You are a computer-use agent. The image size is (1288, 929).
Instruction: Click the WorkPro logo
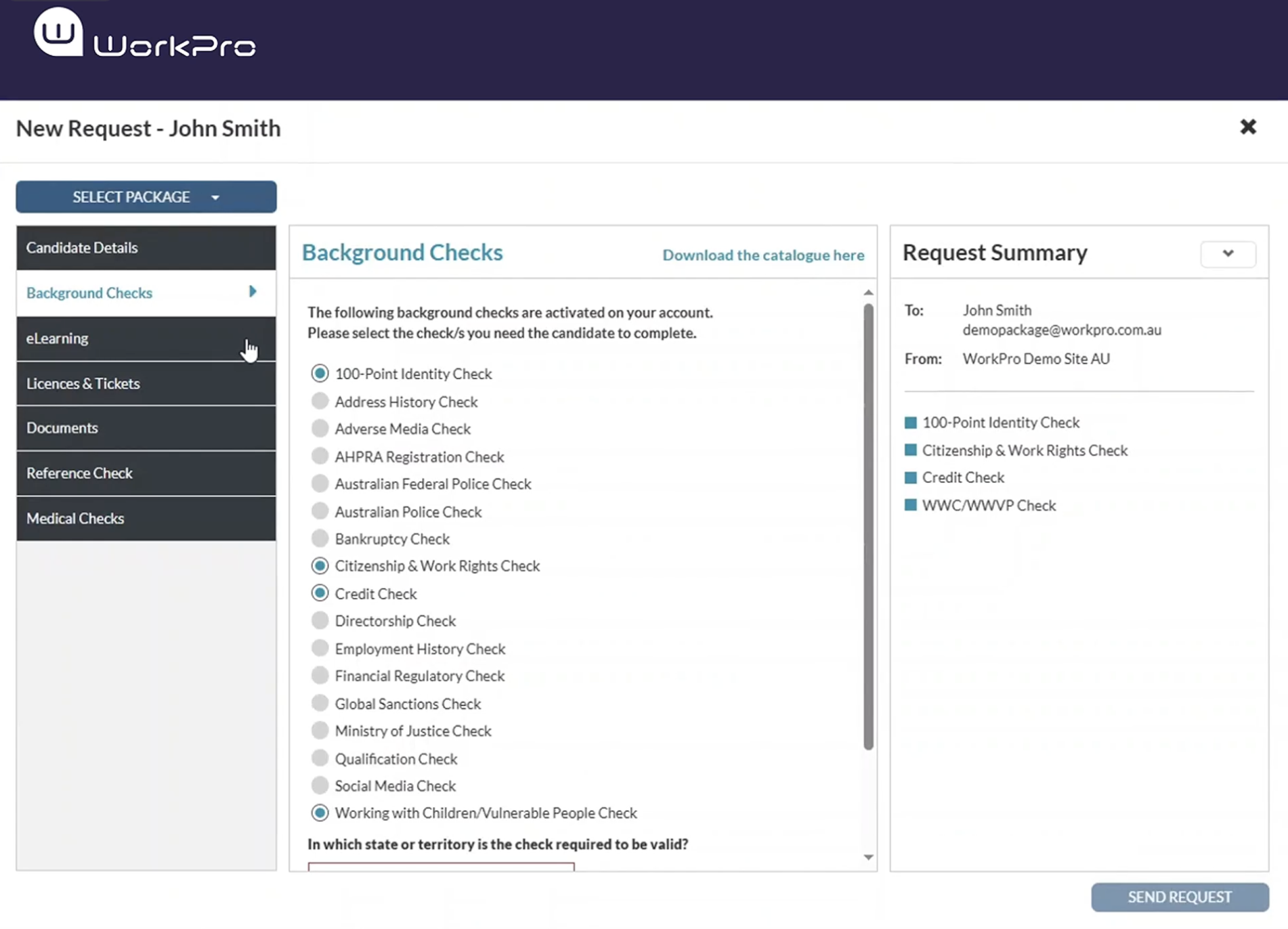(145, 34)
